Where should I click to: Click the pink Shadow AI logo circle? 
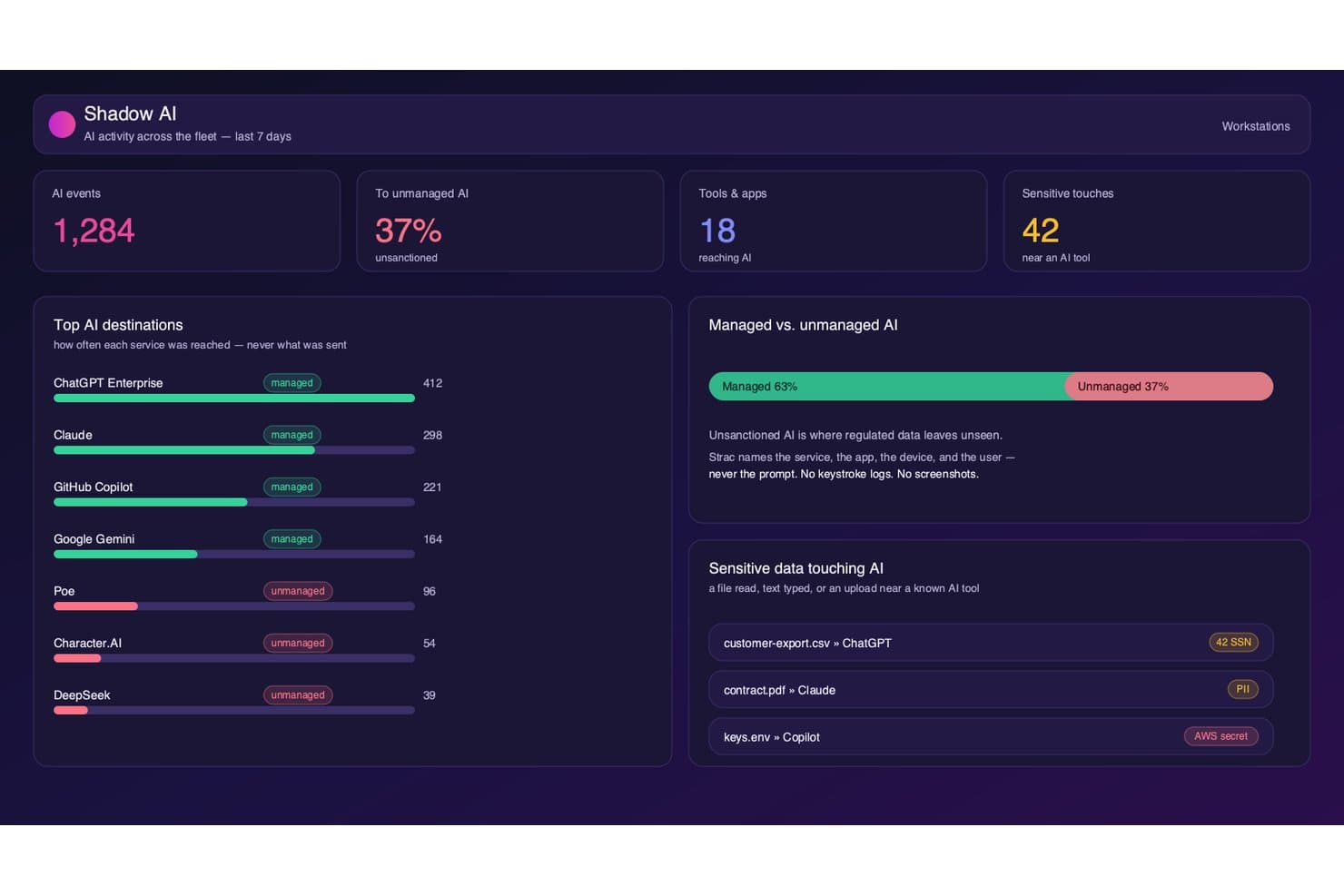point(62,124)
